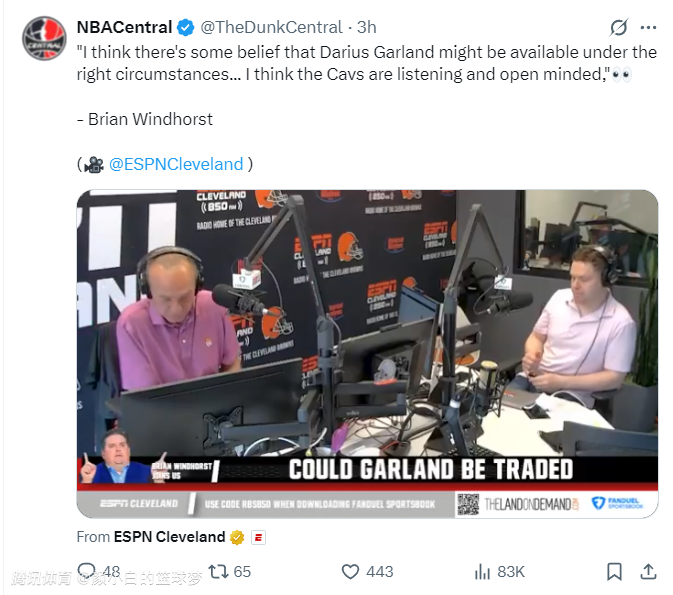The width and height of the screenshot is (673, 595).
Task: Play the Garland trade video thumbnail
Action: [367, 354]
